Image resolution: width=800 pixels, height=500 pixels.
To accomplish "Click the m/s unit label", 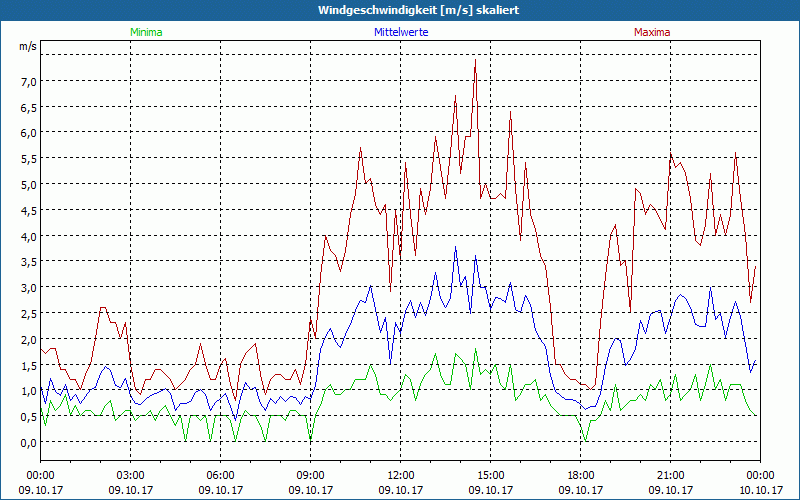I will pos(28,46).
